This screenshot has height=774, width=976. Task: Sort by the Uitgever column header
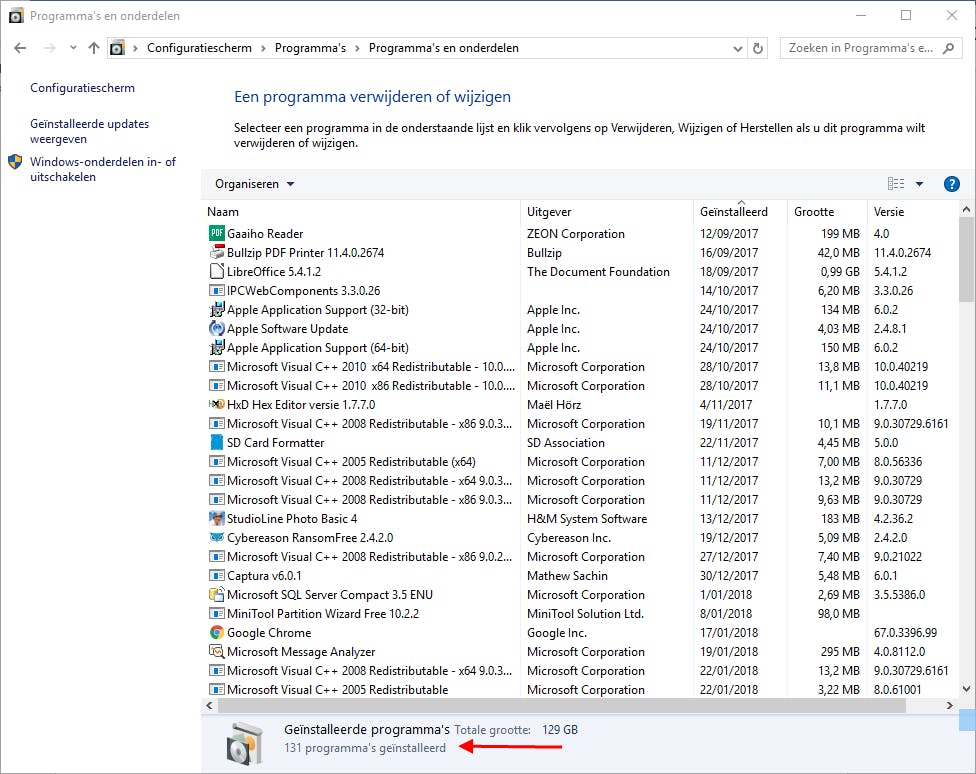tap(549, 212)
